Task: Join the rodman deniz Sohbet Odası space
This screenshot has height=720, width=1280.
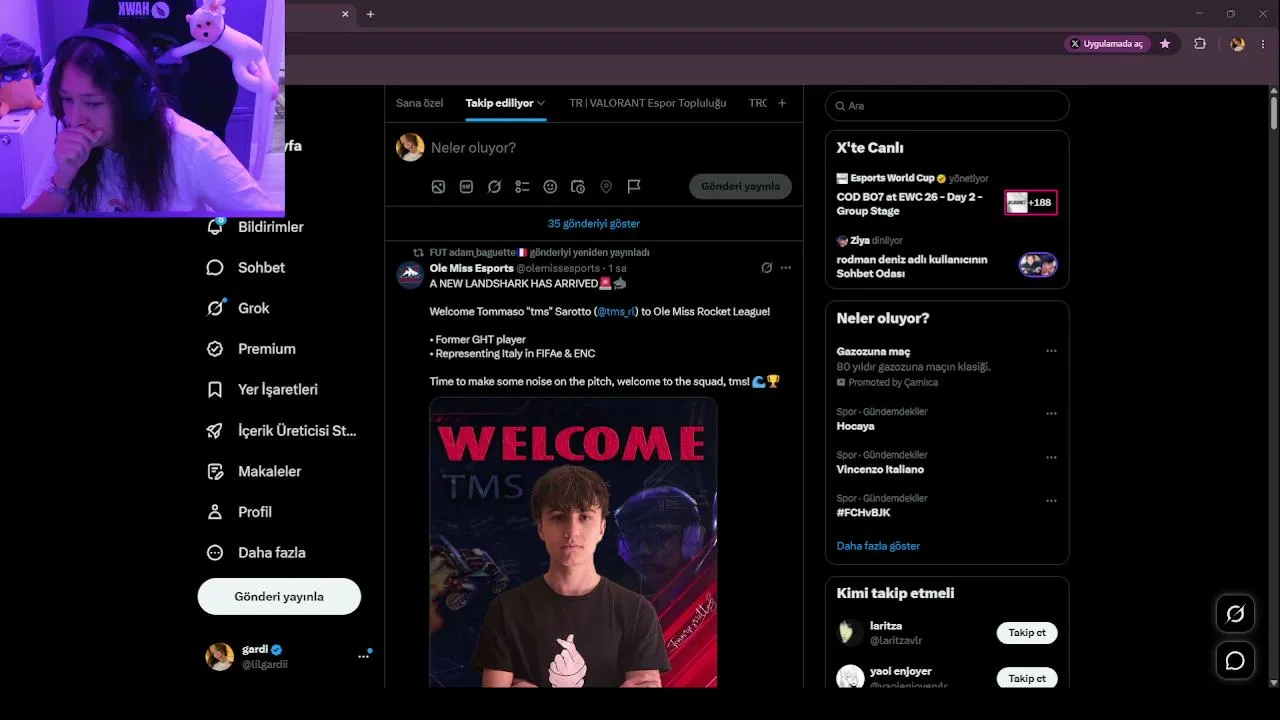Action: (x=912, y=266)
